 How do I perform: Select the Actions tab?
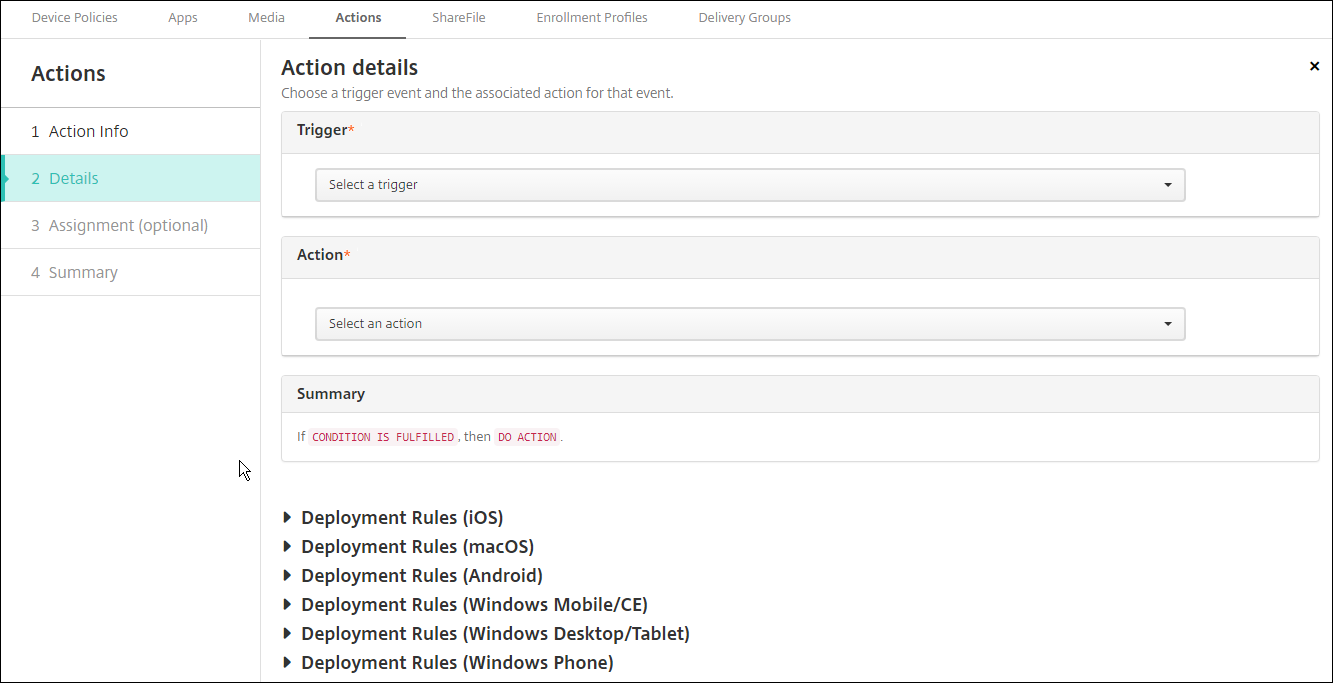point(358,18)
